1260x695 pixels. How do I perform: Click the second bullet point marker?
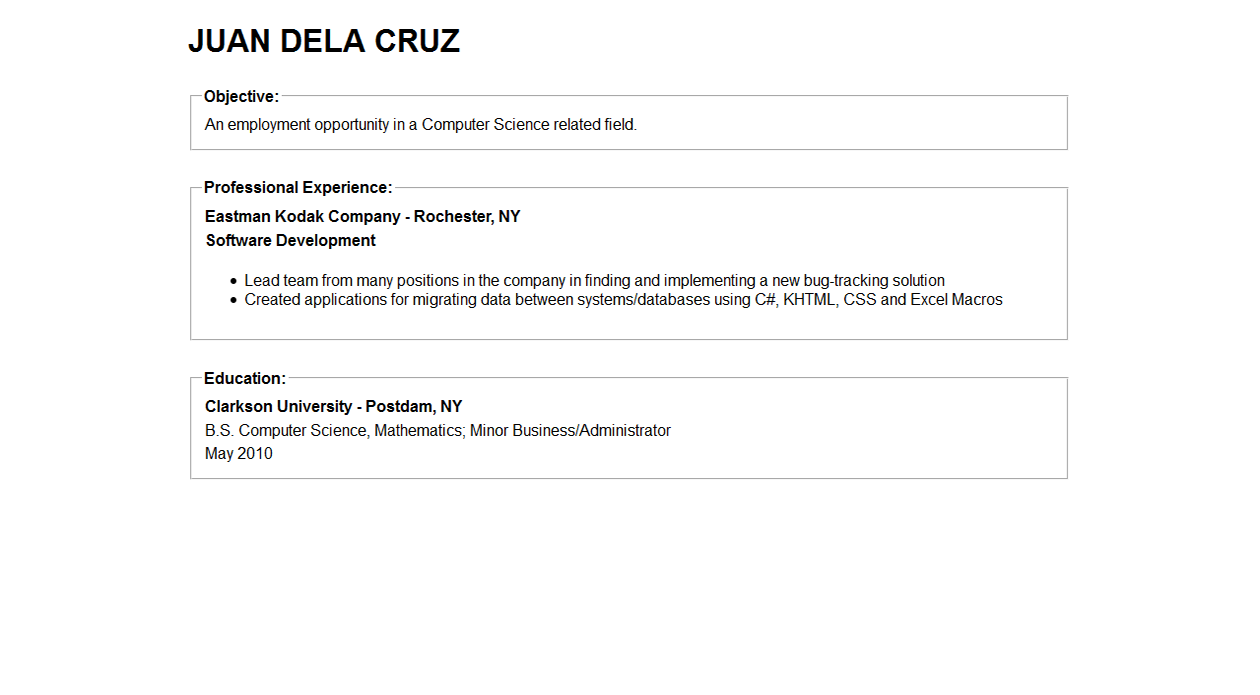234,300
